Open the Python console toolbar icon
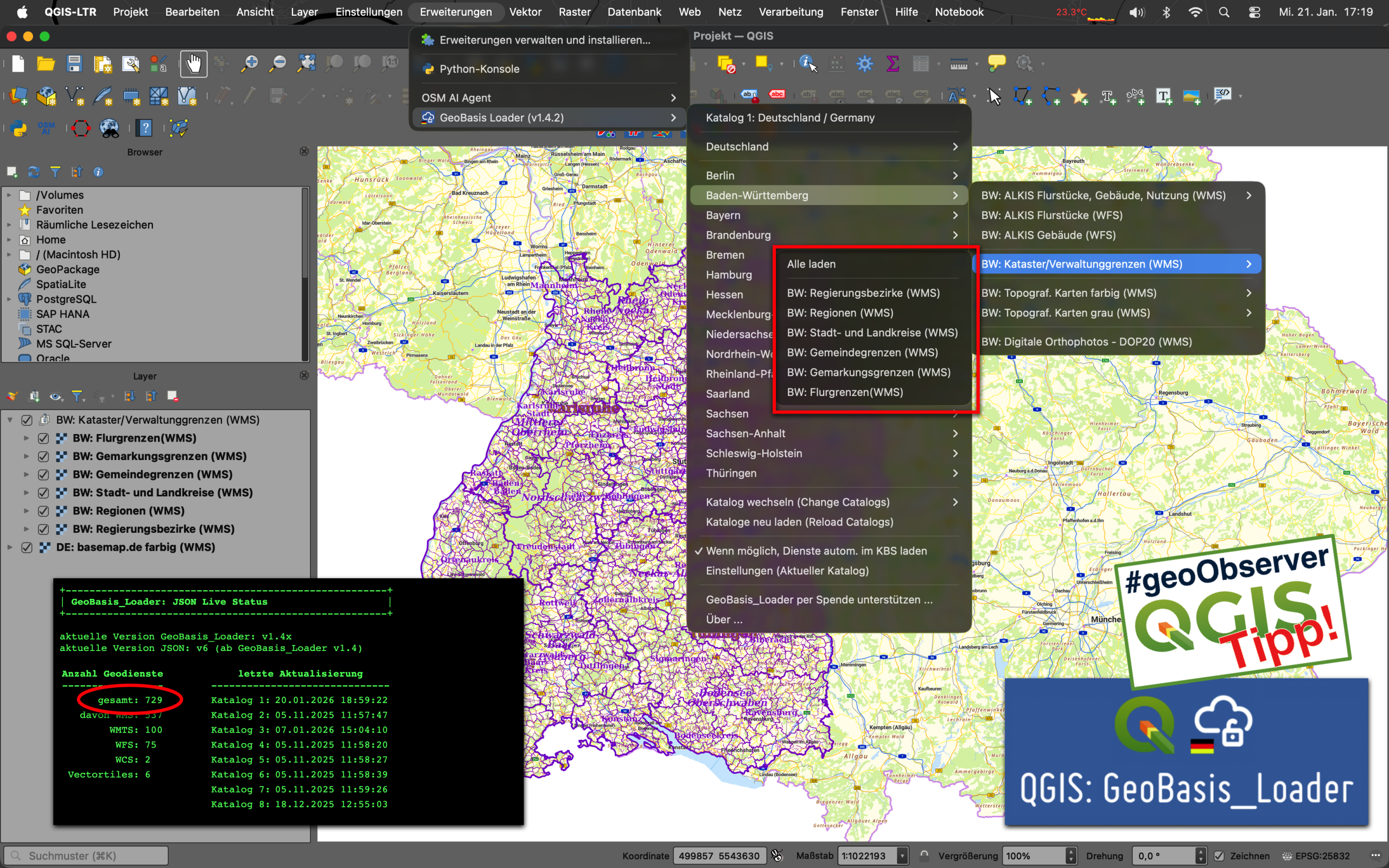1389x868 pixels. 18,128
